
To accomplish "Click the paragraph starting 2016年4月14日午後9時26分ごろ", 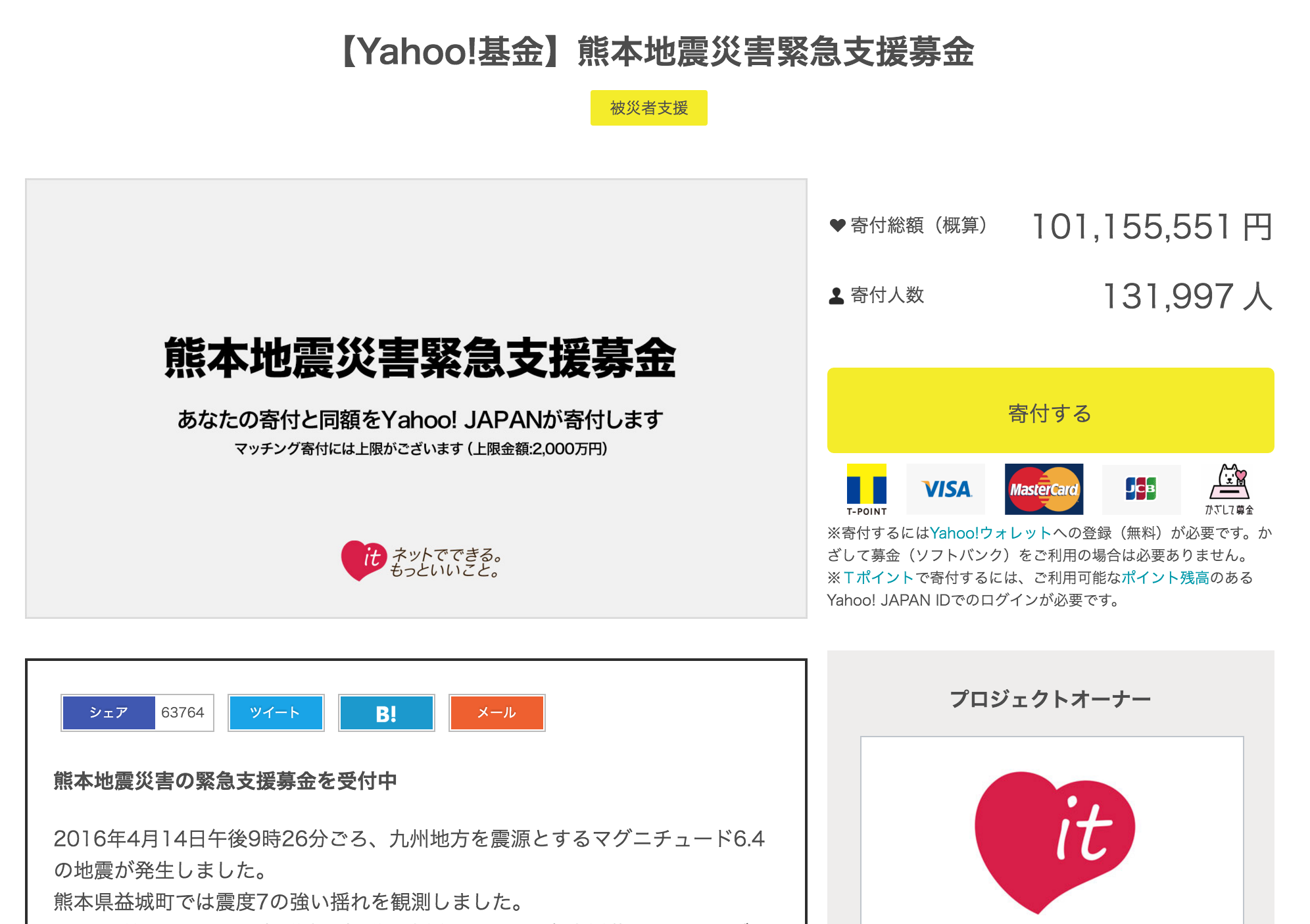I will coord(409,854).
